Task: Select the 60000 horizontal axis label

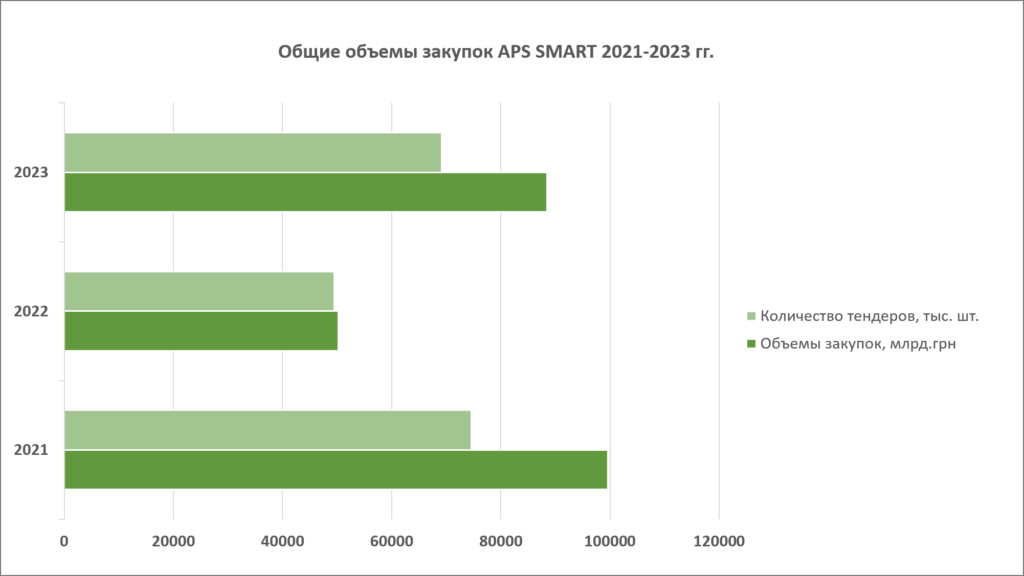Action: pyautogui.click(x=391, y=542)
